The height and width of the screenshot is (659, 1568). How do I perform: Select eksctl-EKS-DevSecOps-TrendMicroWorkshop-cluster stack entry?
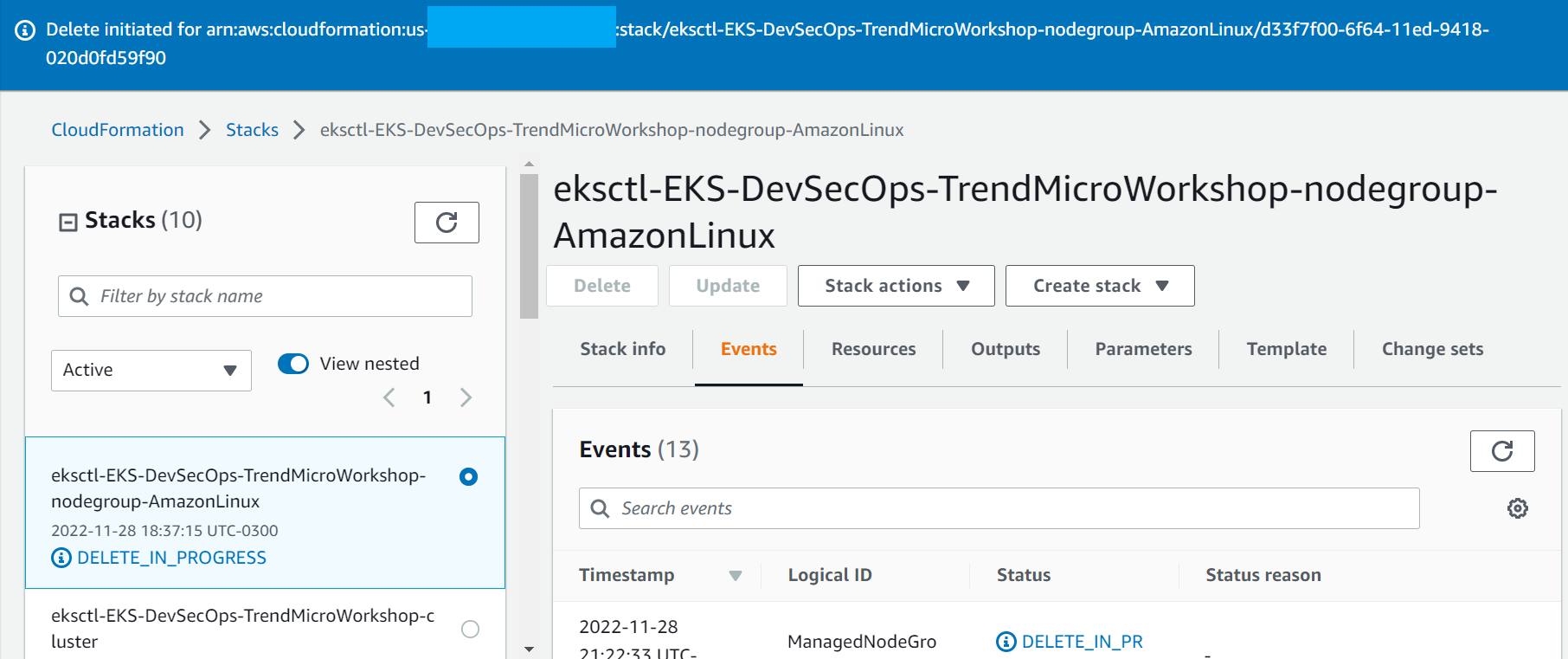[x=265, y=624]
